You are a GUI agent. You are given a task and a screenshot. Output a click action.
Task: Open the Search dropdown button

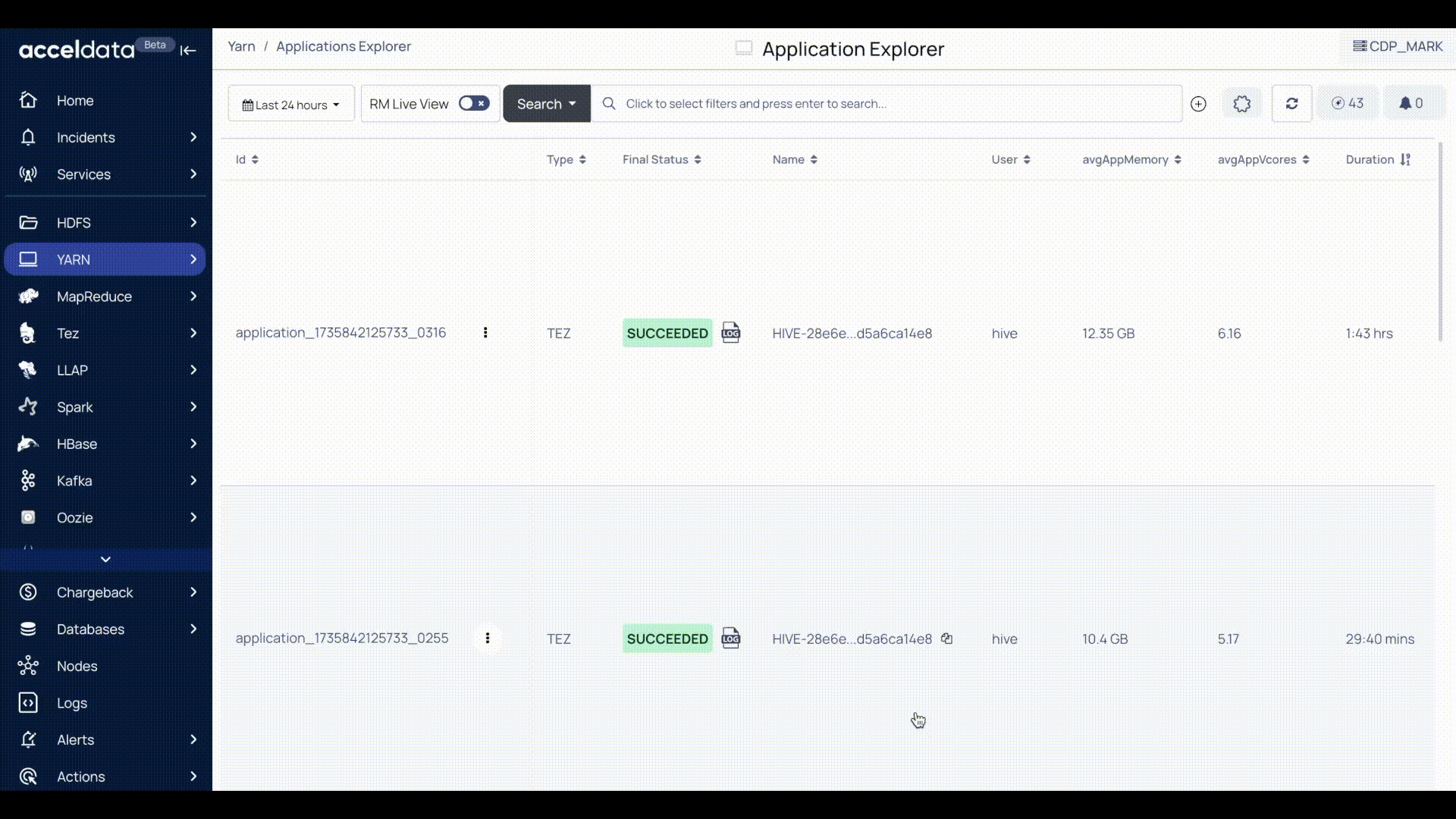(546, 104)
